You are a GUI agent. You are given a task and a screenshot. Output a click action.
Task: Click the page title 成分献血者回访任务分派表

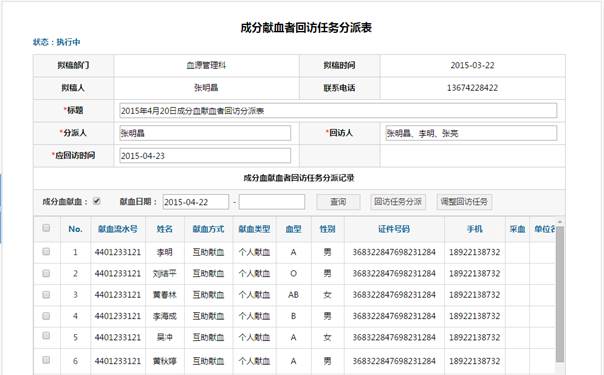click(x=306, y=28)
